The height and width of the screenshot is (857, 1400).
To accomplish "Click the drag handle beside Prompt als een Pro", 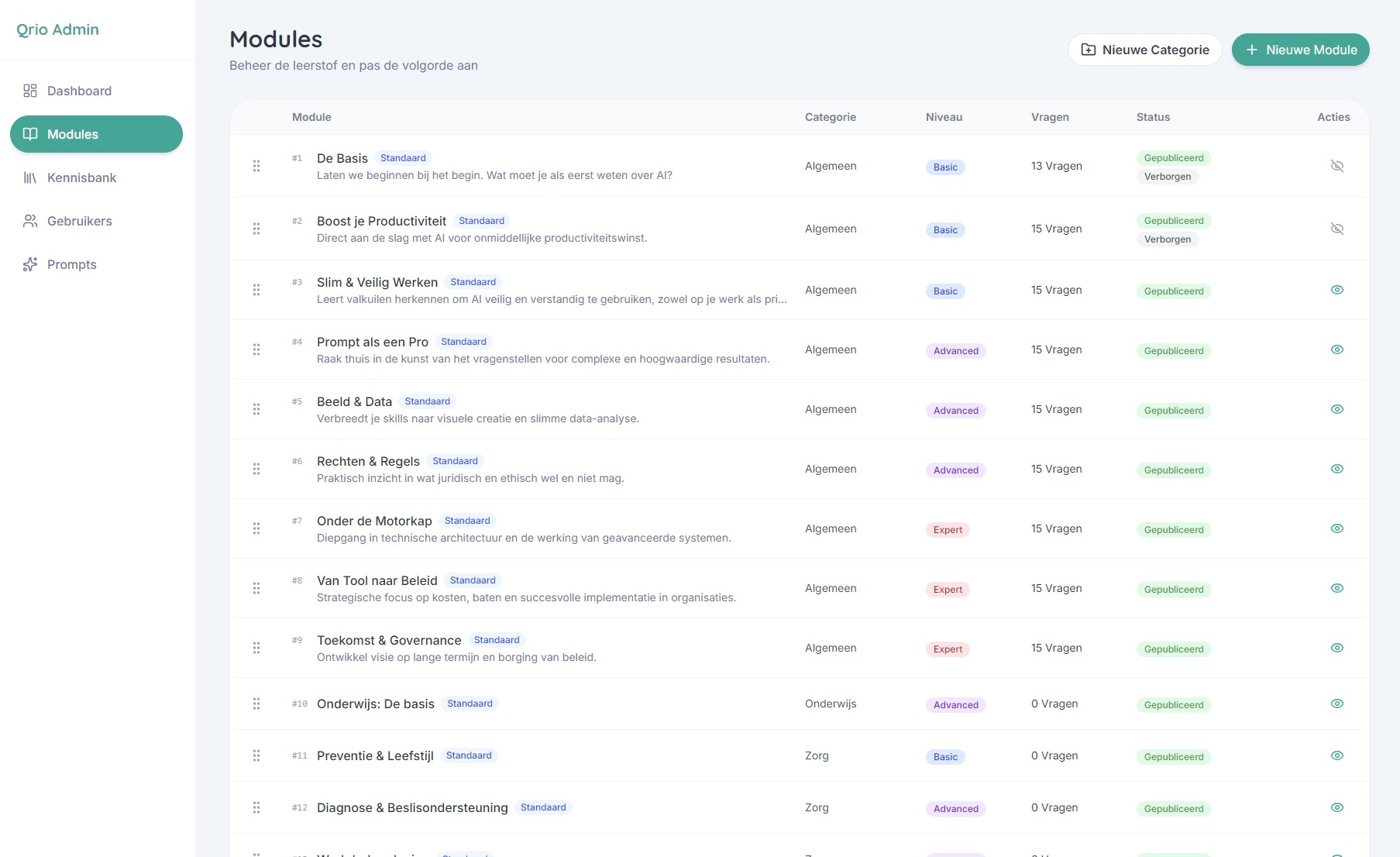I will pos(256,349).
